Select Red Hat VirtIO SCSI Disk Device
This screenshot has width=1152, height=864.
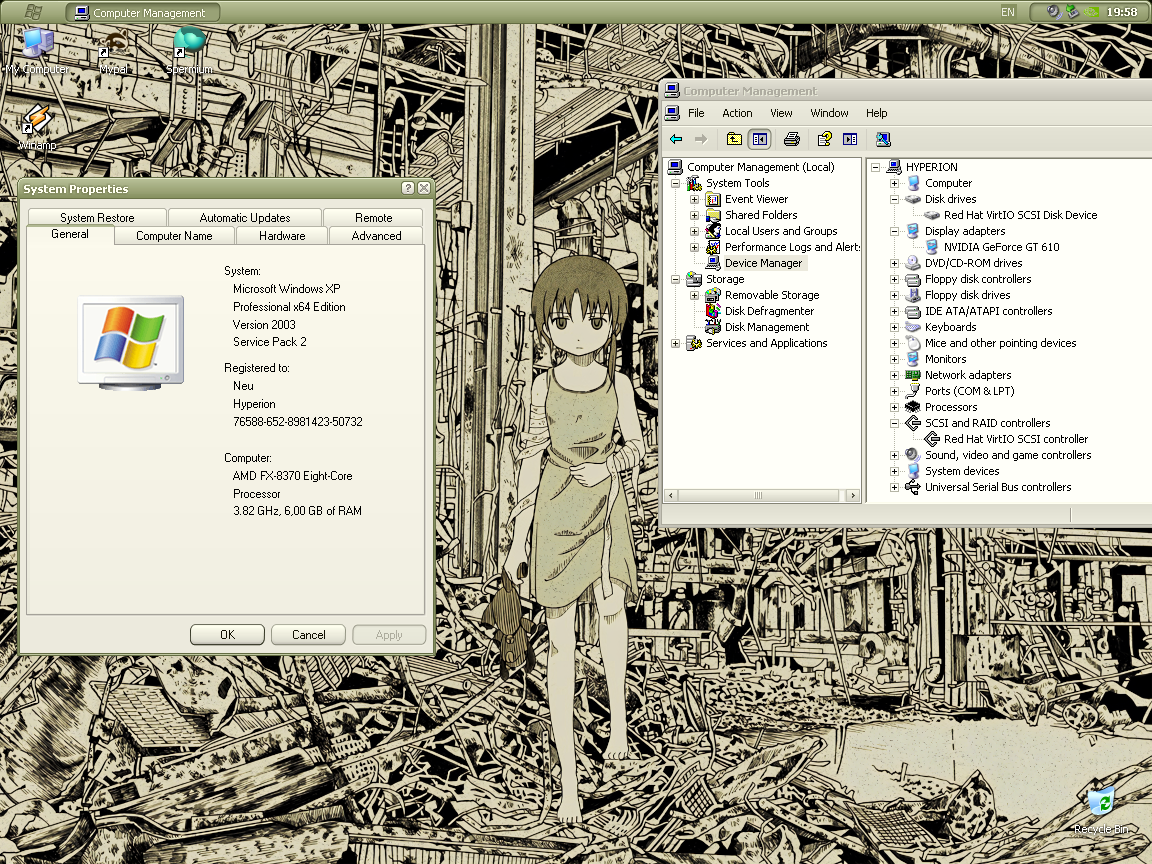[x=1020, y=215]
